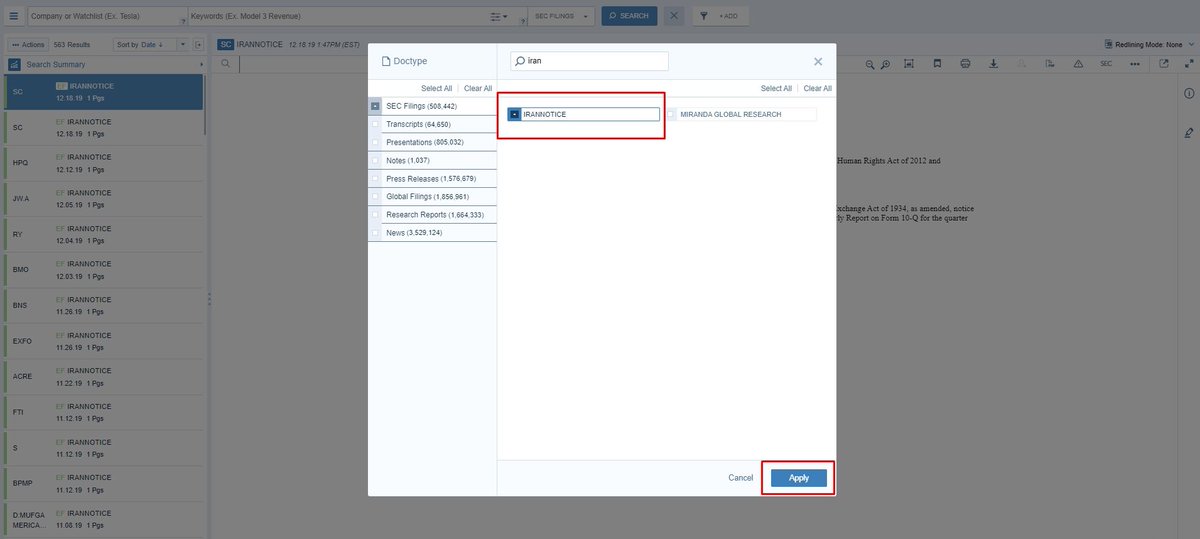The image size is (1200, 539).
Task: Click the SEARCH button
Action: (629, 16)
